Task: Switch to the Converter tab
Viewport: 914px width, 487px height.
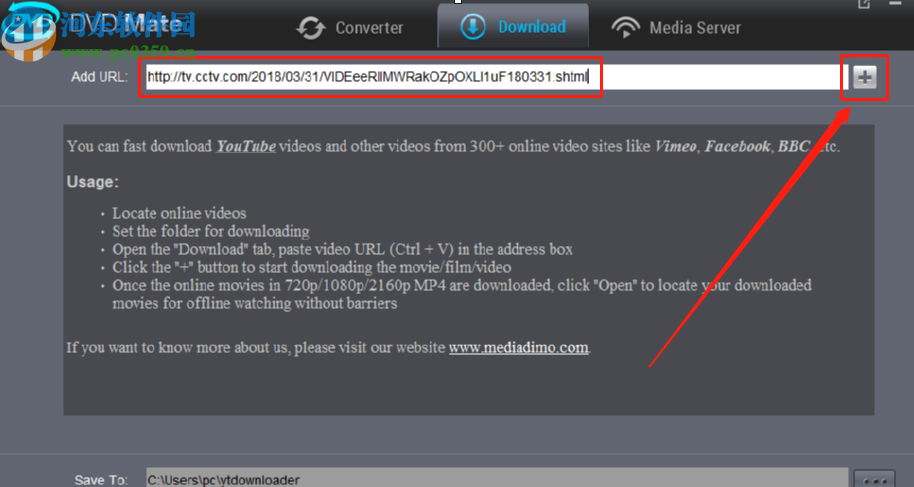Action: (x=350, y=27)
